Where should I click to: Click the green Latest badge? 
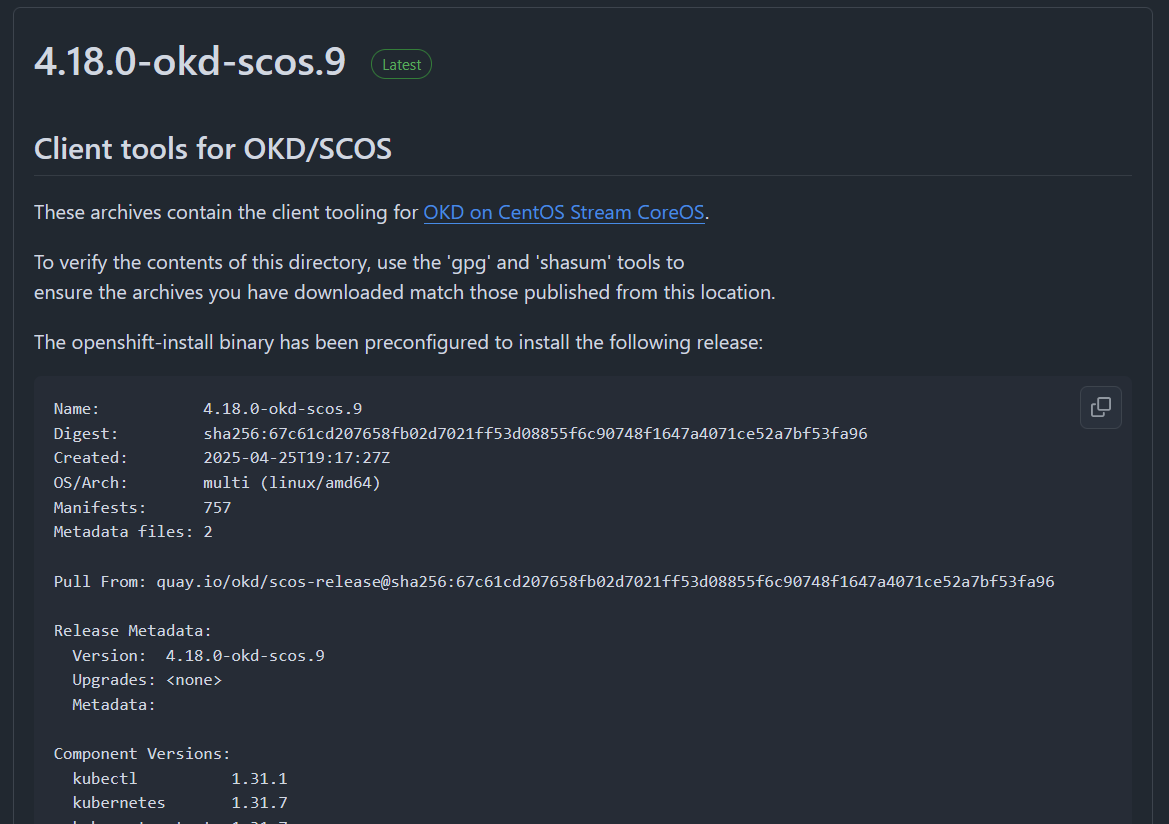click(401, 64)
